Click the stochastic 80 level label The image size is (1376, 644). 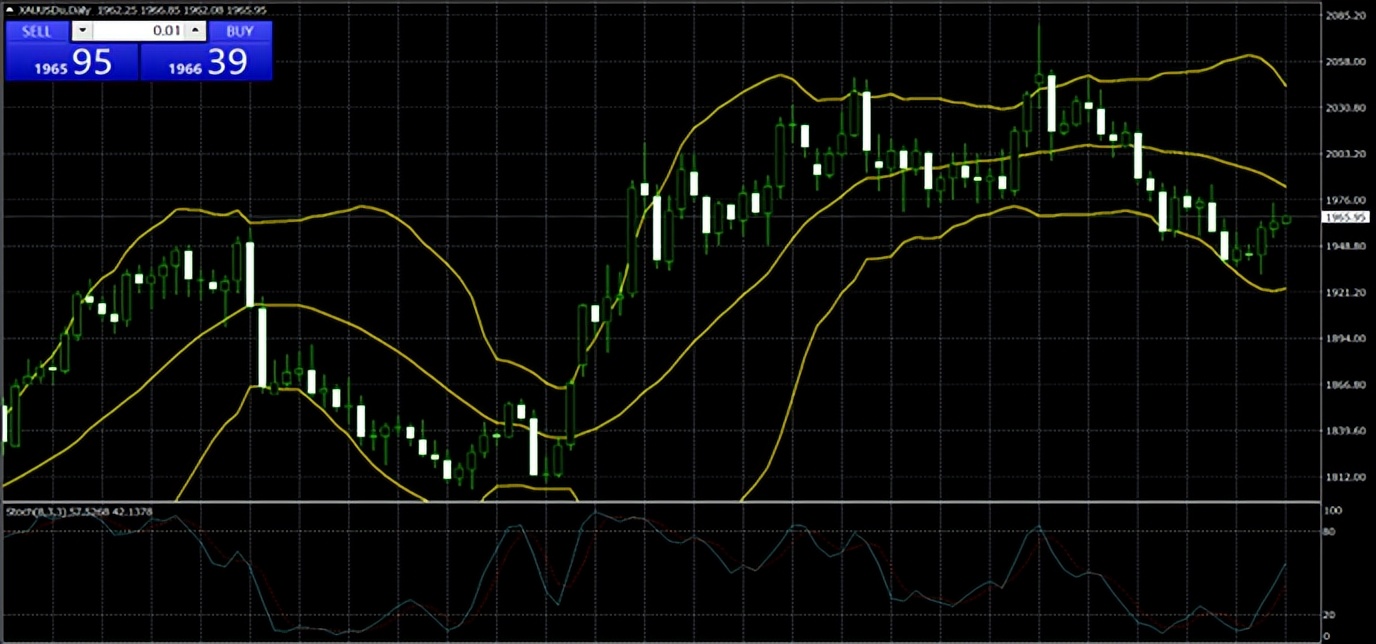tap(1327, 532)
